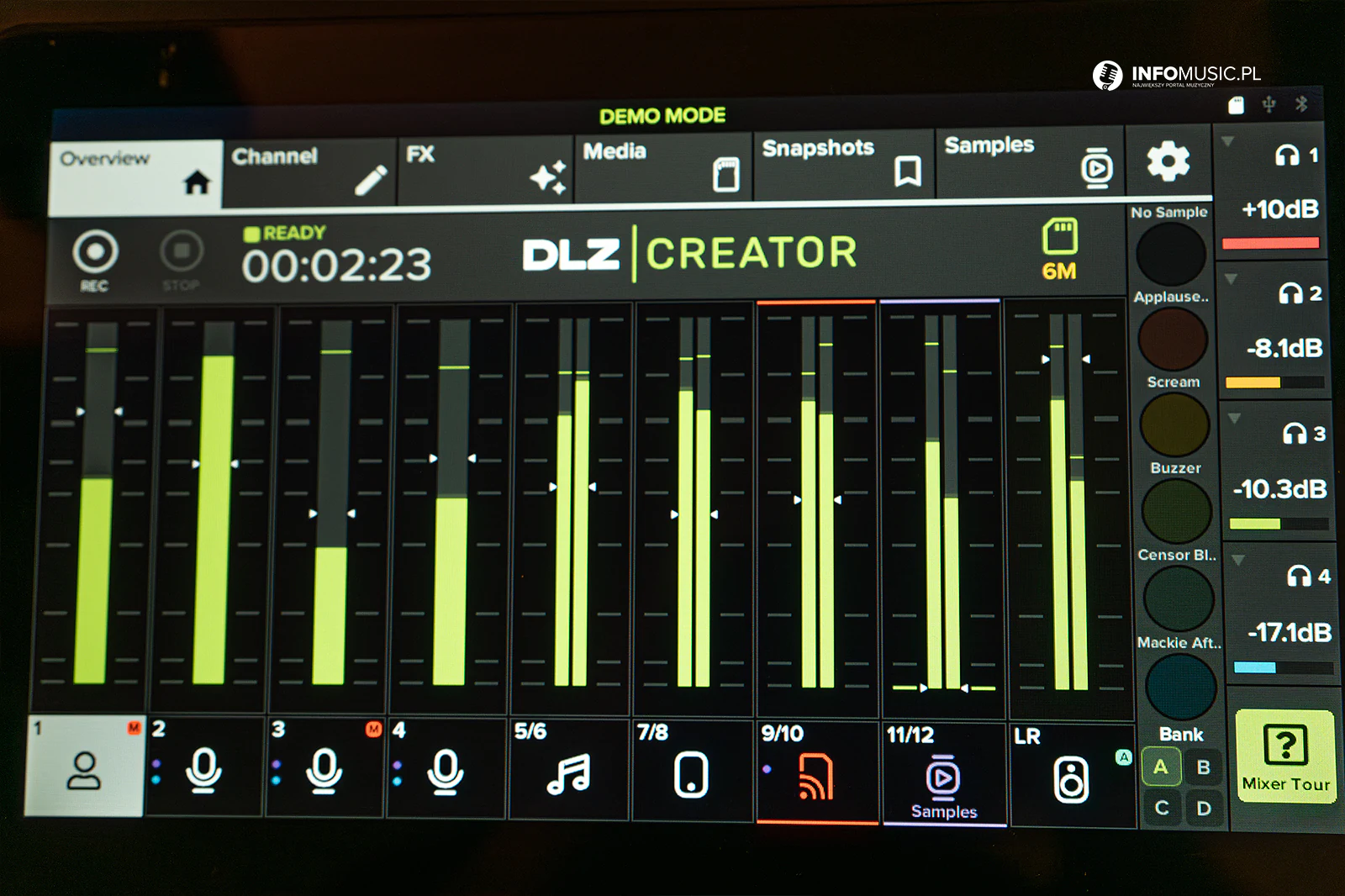Adjust headphone 2 yellow level bar
1345x896 pixels.
click(1274, 382)
